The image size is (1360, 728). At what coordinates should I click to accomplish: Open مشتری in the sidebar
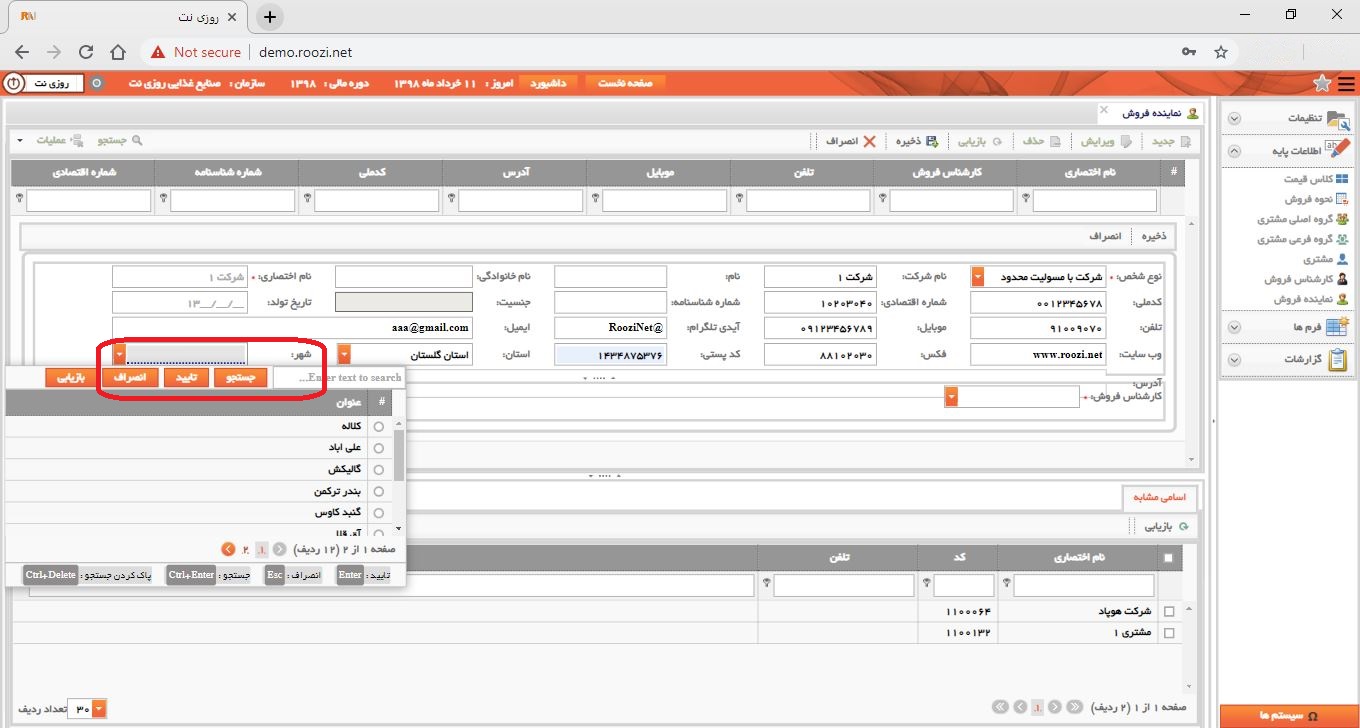coord(1325,259)
